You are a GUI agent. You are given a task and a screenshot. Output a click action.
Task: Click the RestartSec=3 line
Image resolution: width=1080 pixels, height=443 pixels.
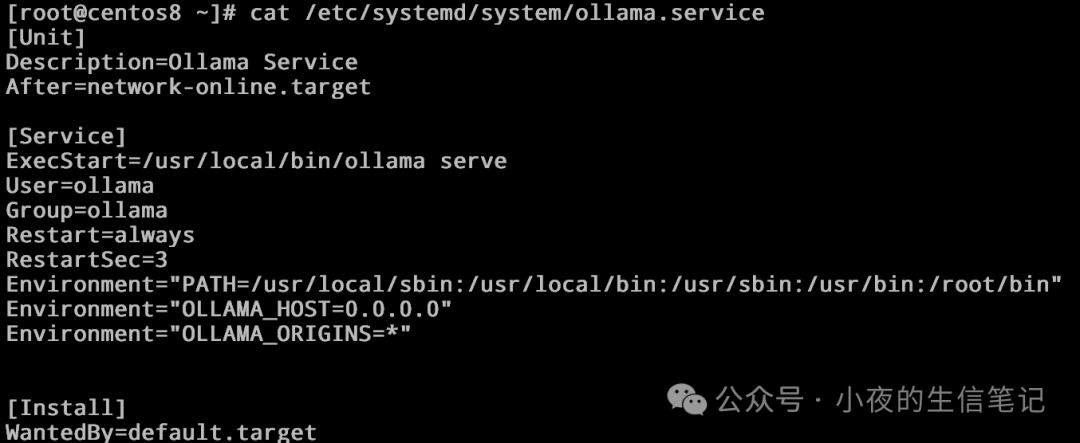click(x=87, y=260)
